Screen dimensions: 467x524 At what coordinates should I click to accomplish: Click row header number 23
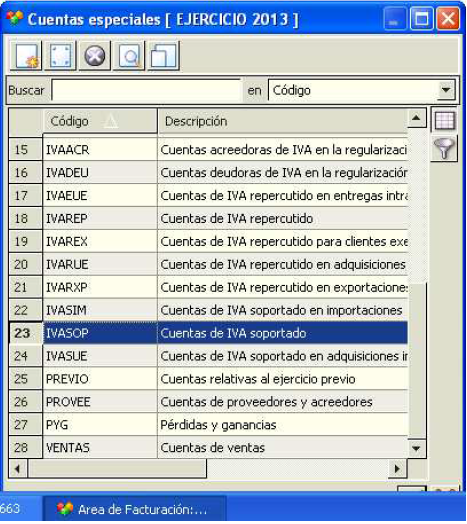point(25,333)
